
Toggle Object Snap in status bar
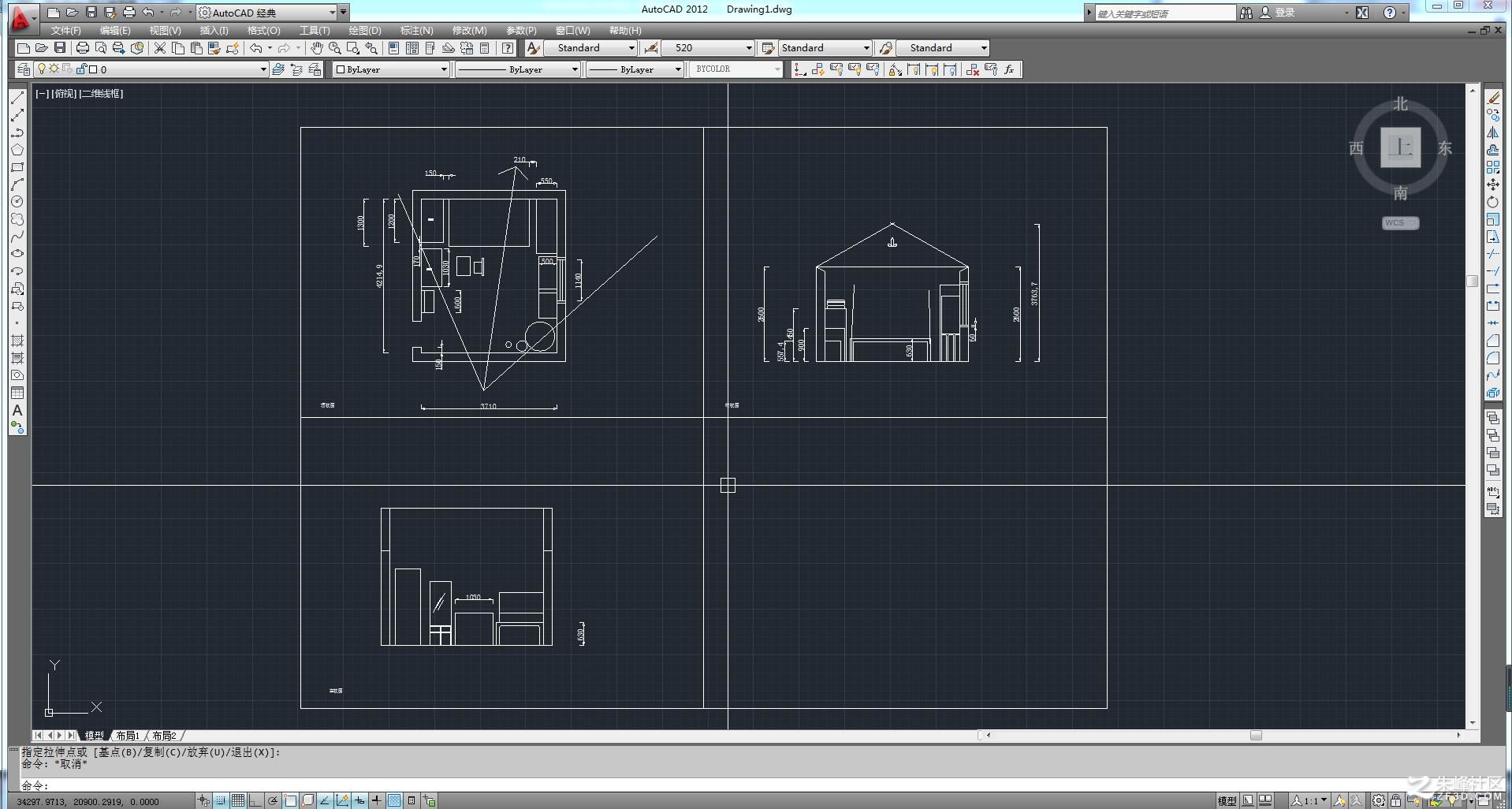[x=290, y=800]
